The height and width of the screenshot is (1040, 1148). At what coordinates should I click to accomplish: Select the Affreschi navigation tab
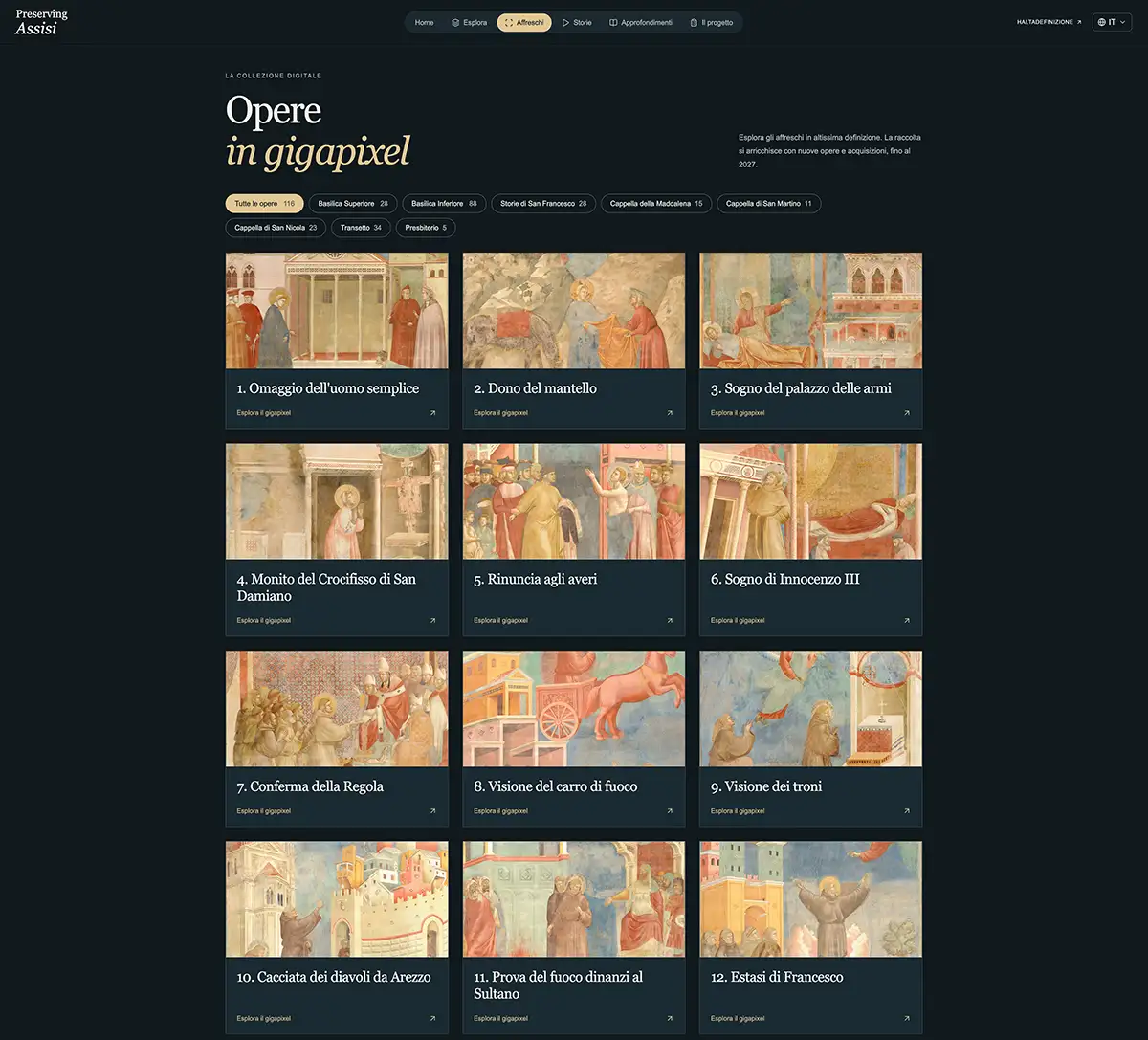tap(524, 22)
